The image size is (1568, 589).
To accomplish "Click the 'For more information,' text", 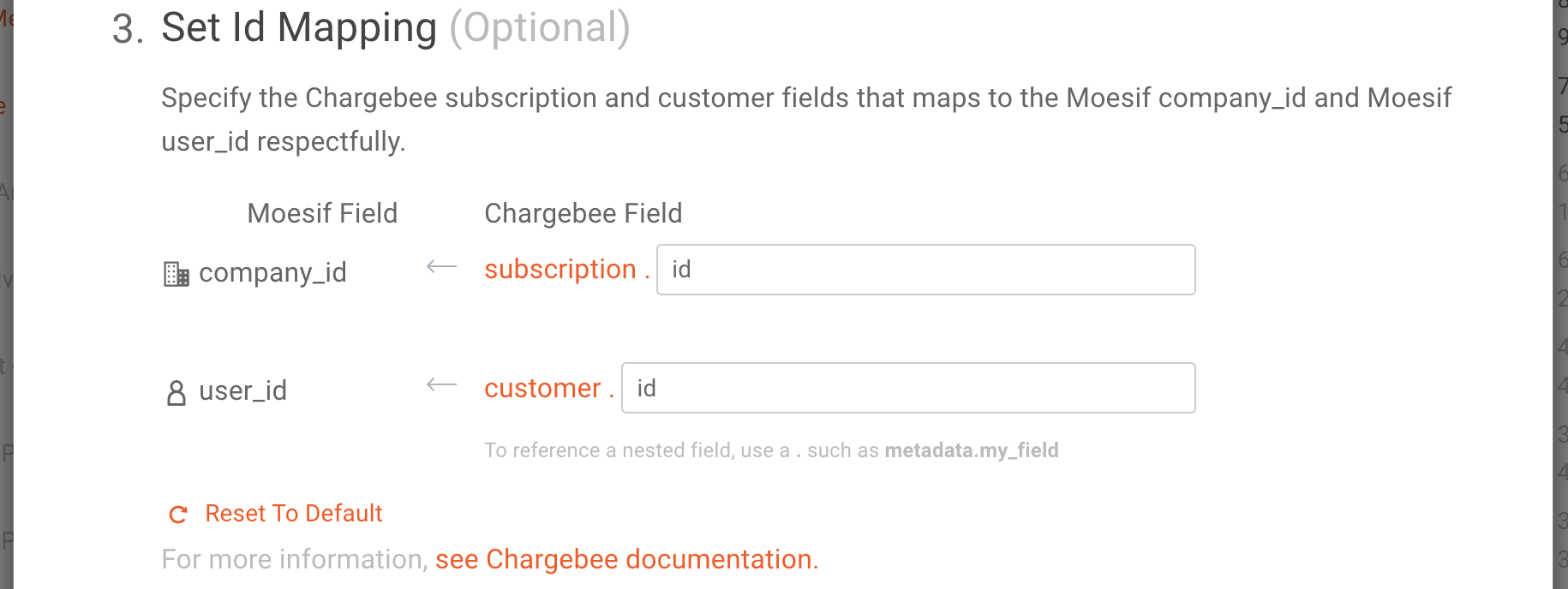I will (x=294, y=559).
